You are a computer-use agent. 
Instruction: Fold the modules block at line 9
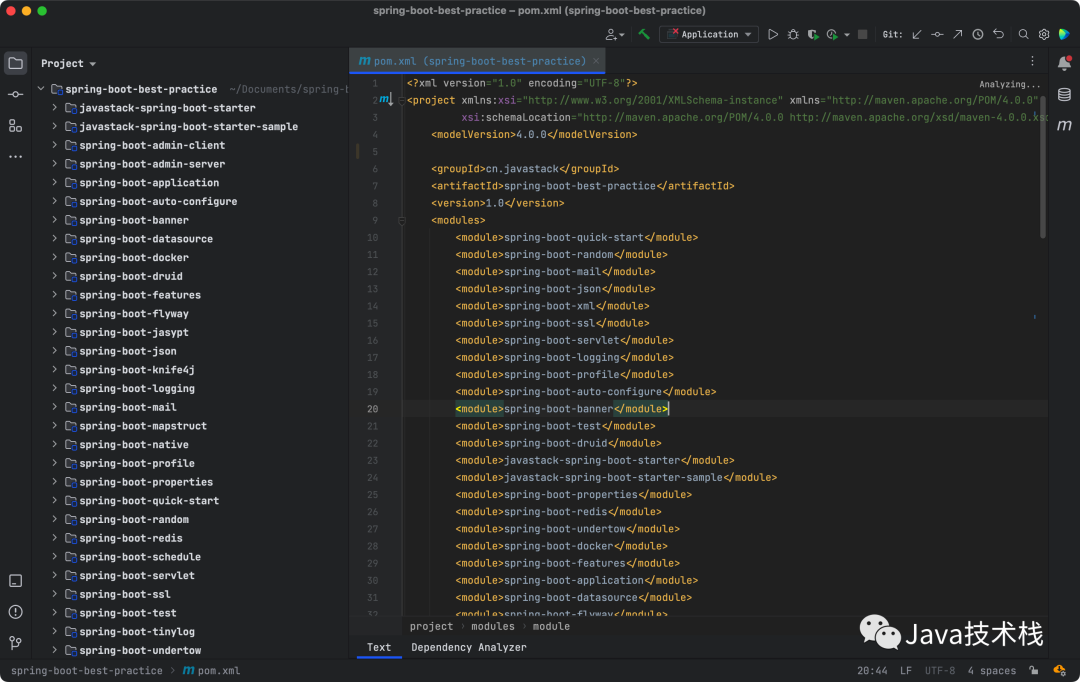[x=402, y=220]
